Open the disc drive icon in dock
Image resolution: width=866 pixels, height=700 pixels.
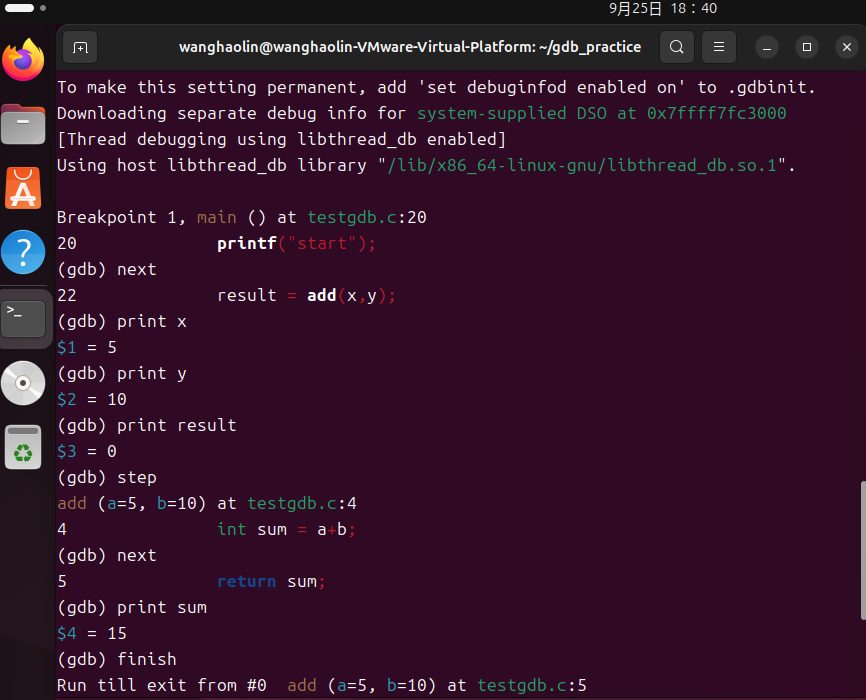pyautogui.click(x=23, y=383)
